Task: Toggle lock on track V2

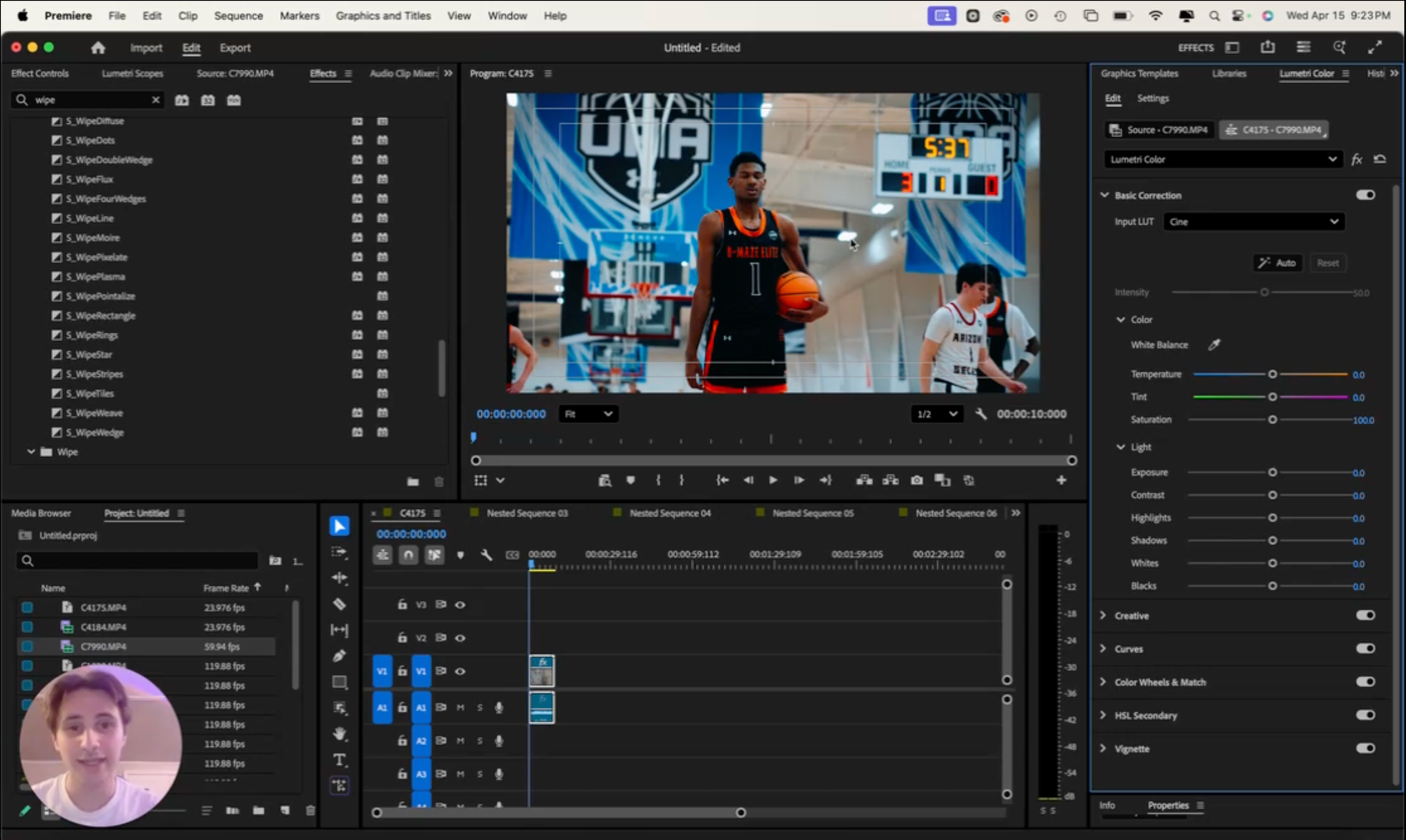Action: point(402,637)
